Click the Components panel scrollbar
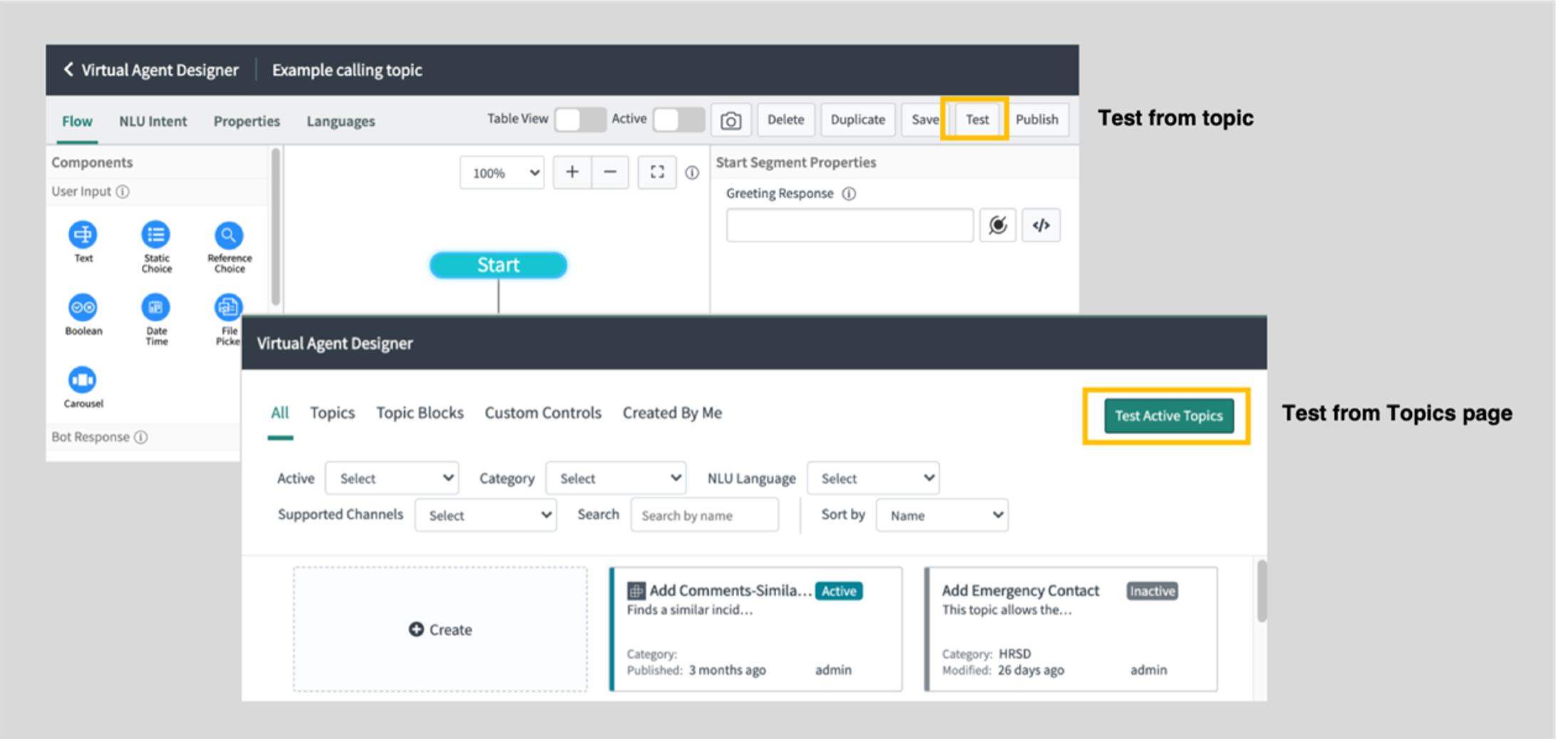The height and width of the screenshot is (742, 1568). click(x=276, y=227)
